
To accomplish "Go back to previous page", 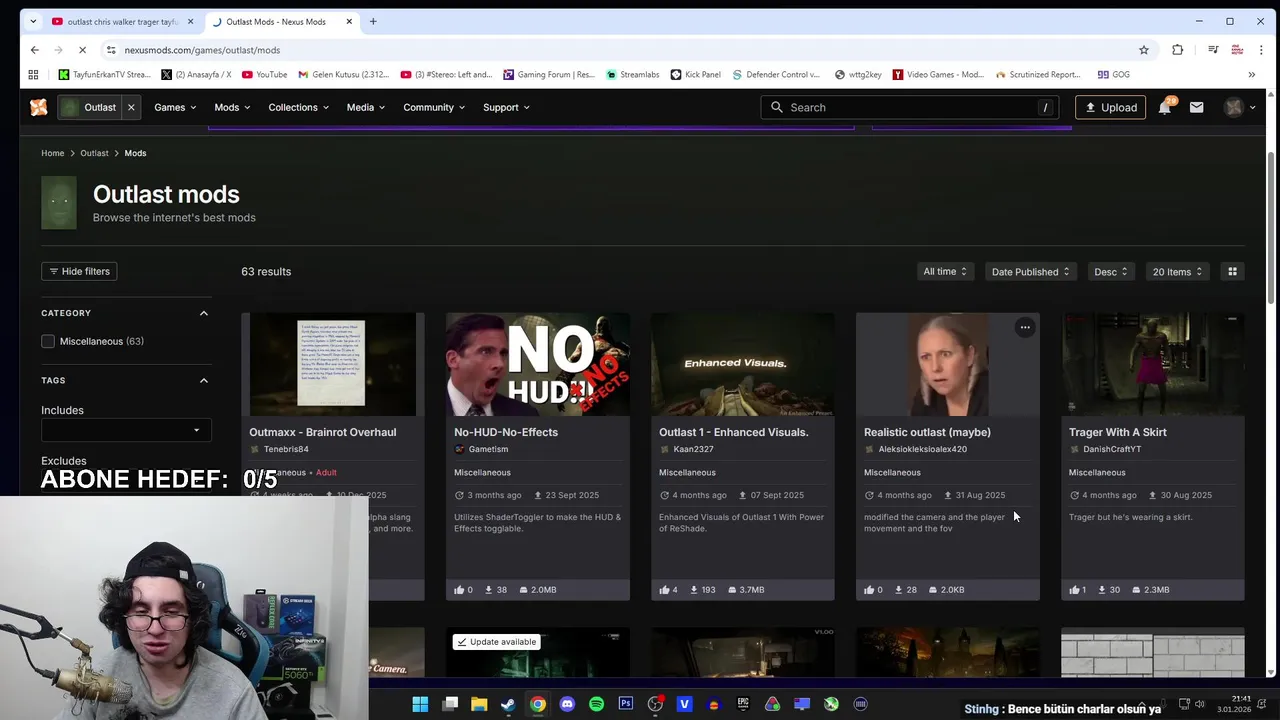I will (34, 50).
